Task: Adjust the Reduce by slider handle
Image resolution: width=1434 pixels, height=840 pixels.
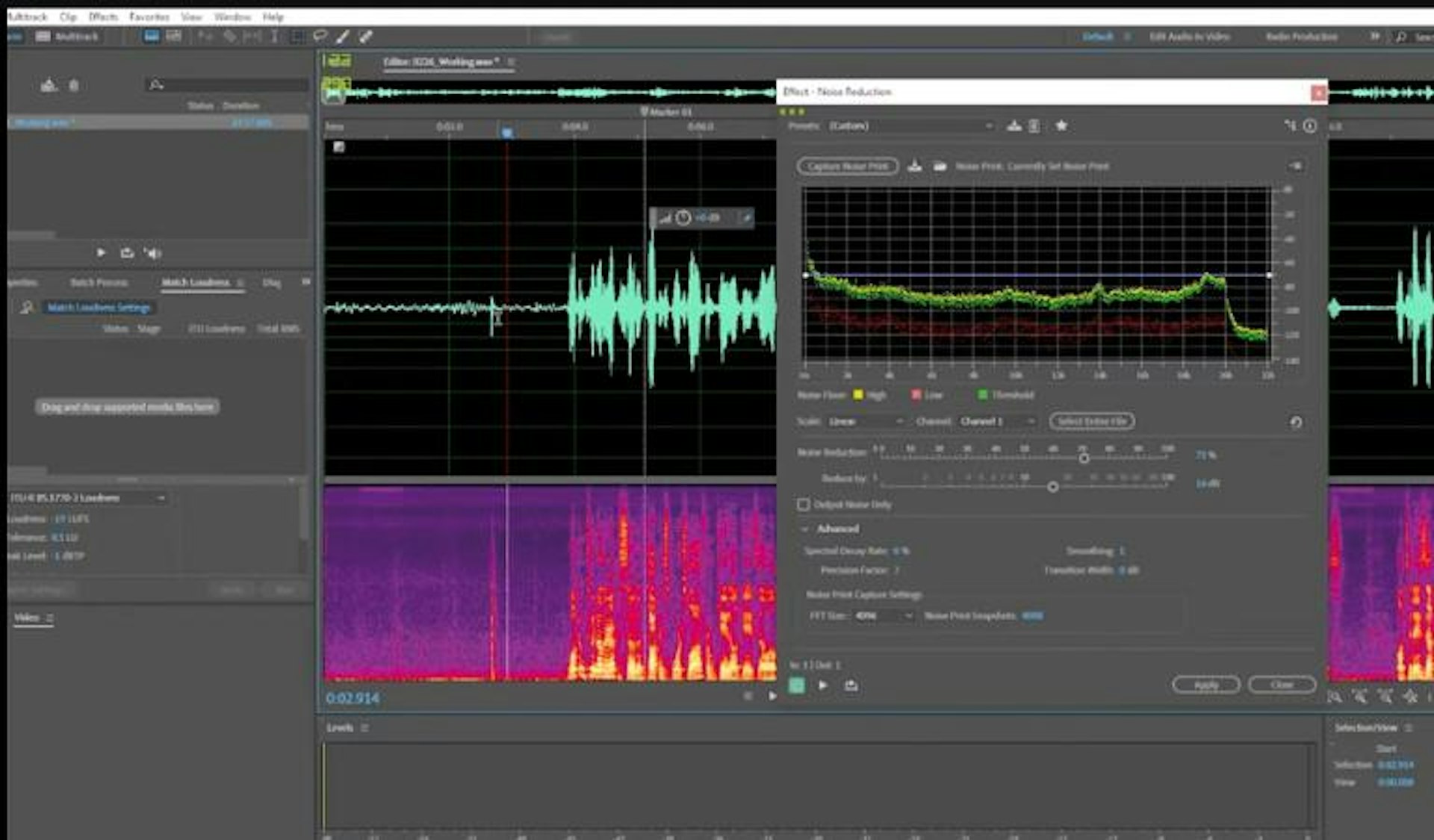Action: pos(1052,487)
